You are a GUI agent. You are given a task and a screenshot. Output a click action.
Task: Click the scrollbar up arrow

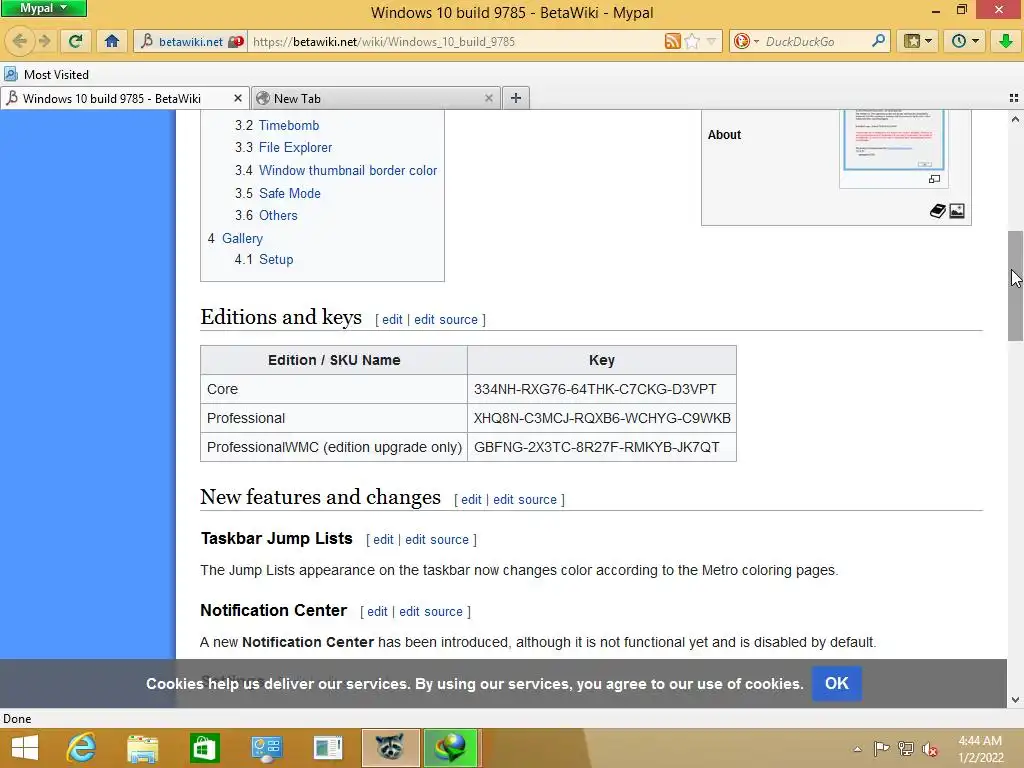point(1015,119)
